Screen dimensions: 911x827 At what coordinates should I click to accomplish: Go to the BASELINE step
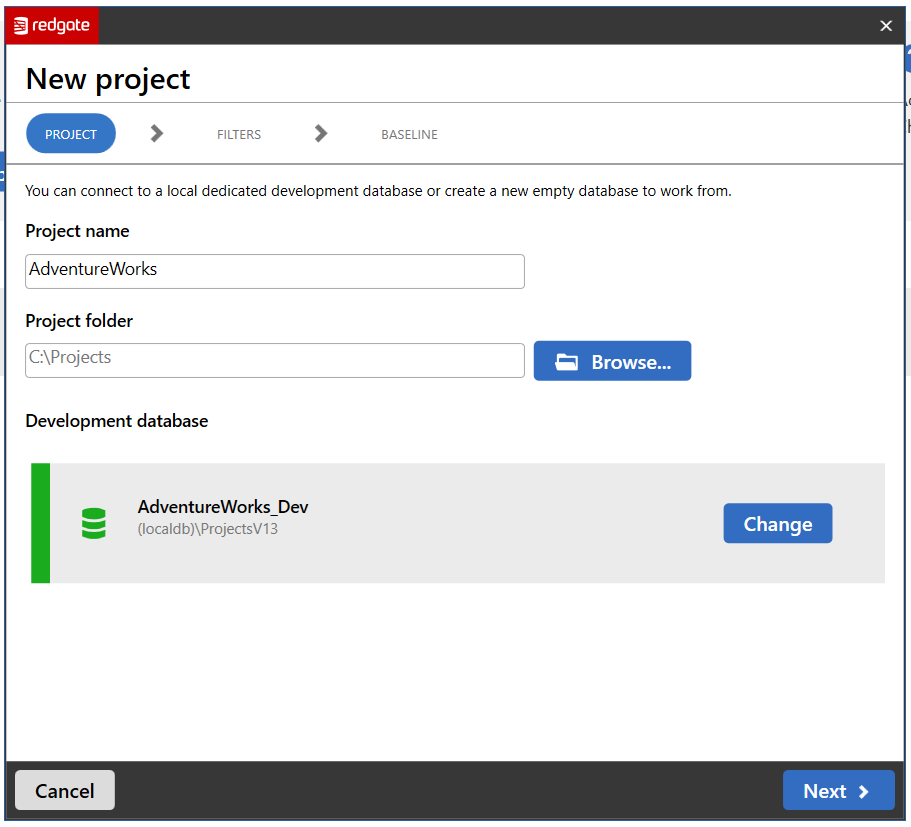tap(409, 134)
